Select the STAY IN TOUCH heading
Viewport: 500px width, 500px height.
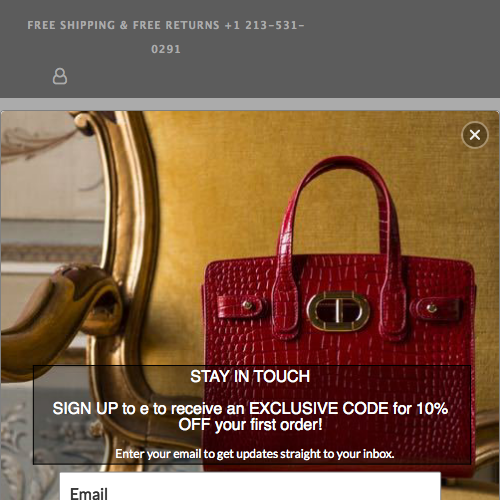pos(250,377)
